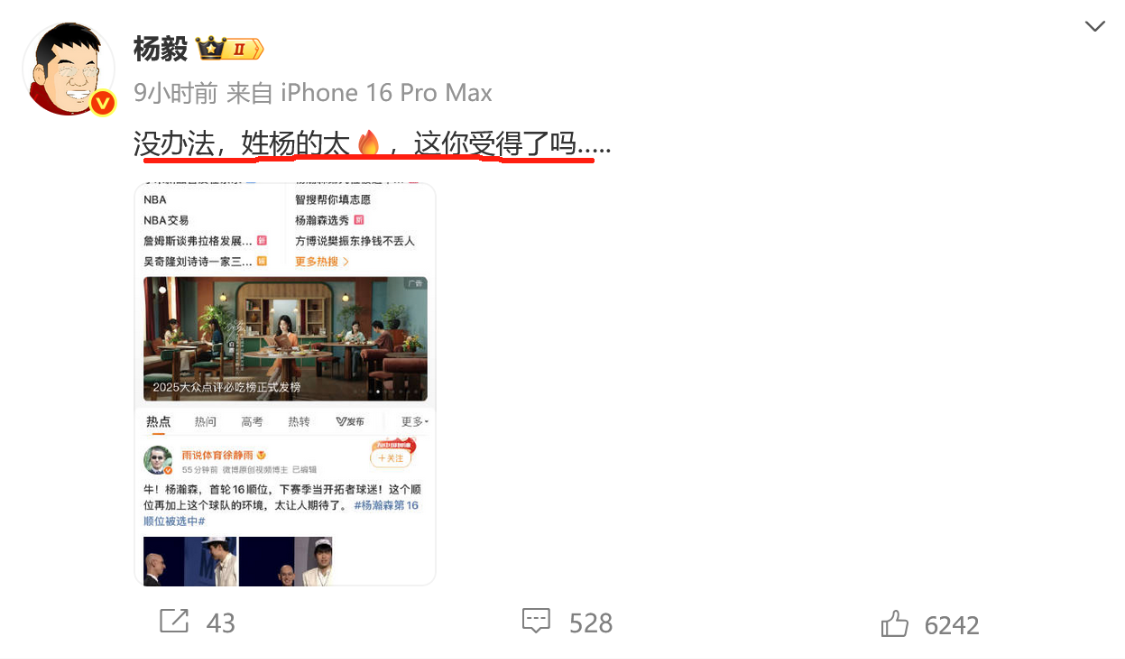
Task: Open 杨毅's cartoon profile avatar
Action: click(69, 68)
